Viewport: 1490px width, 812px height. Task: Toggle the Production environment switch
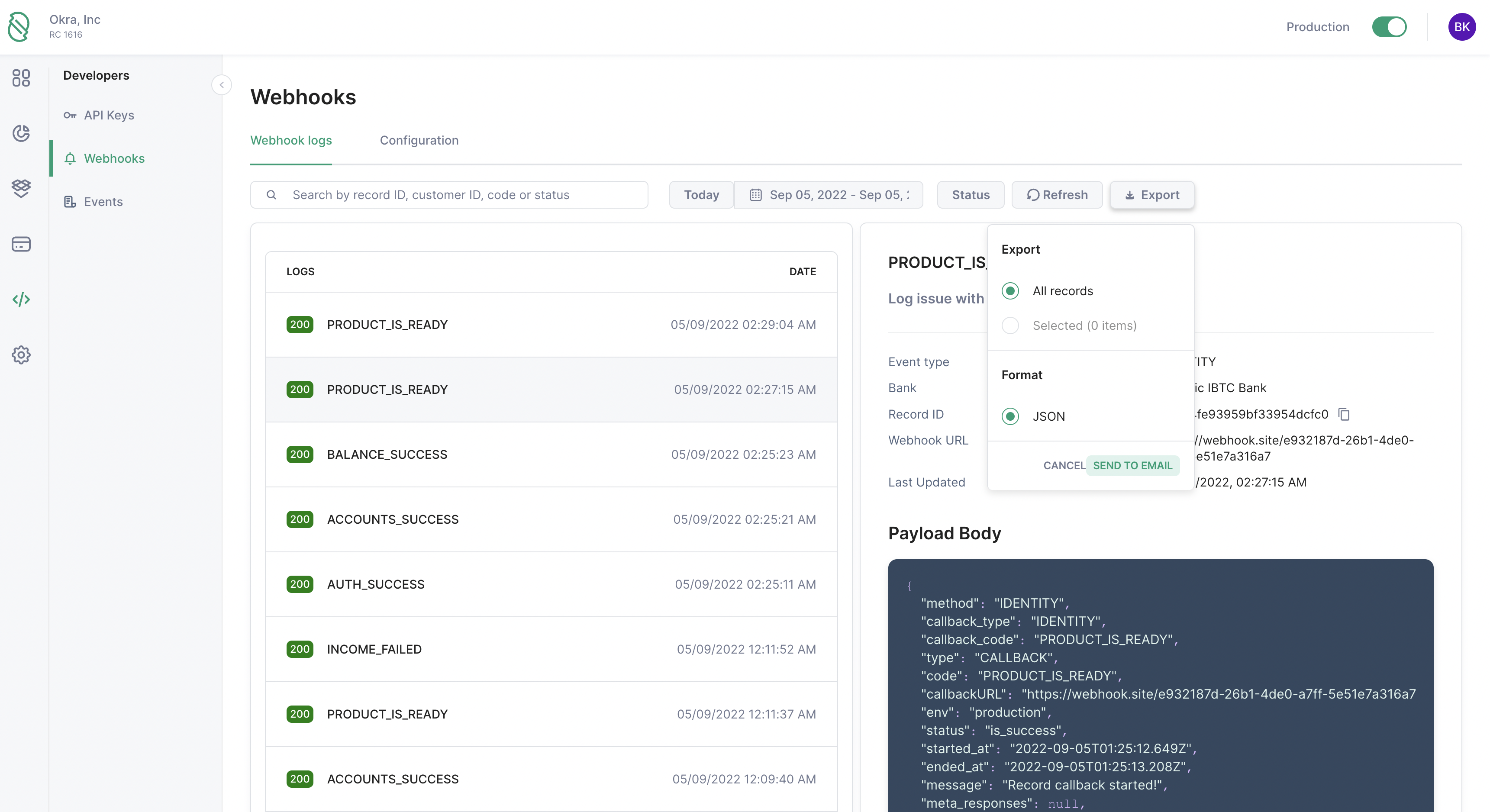click(1389, 27)
